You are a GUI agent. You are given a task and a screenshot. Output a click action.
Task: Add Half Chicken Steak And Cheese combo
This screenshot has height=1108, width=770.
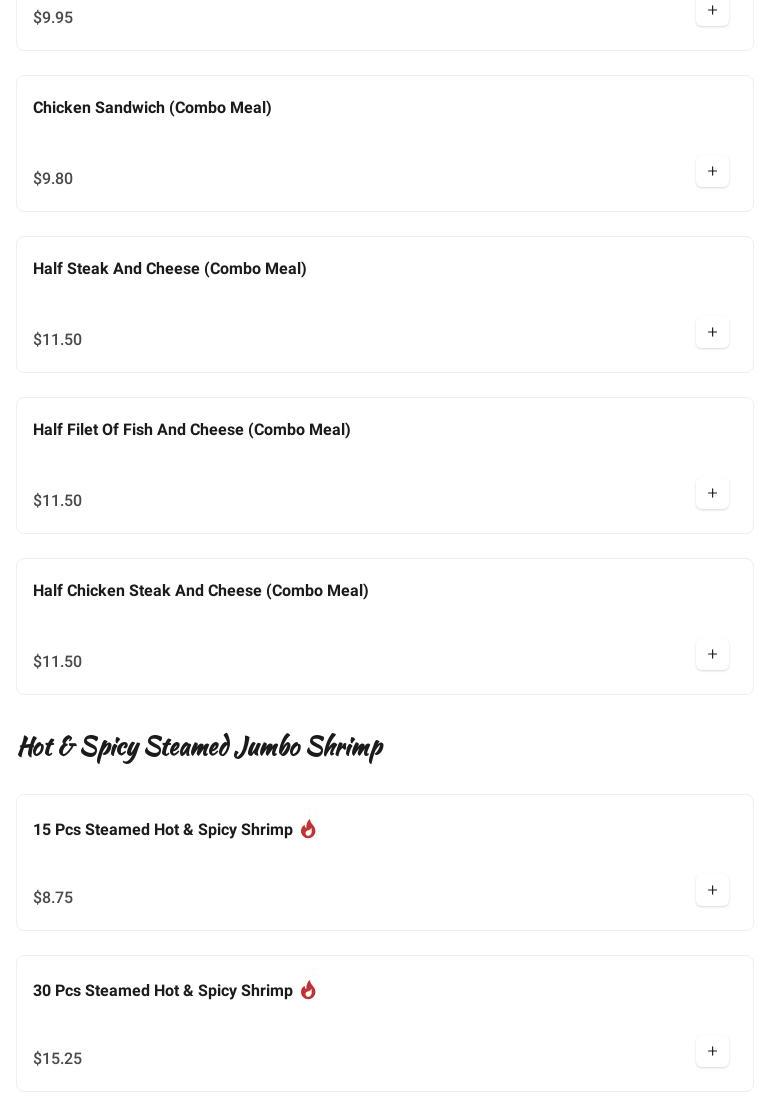click(x=712, y=654)
